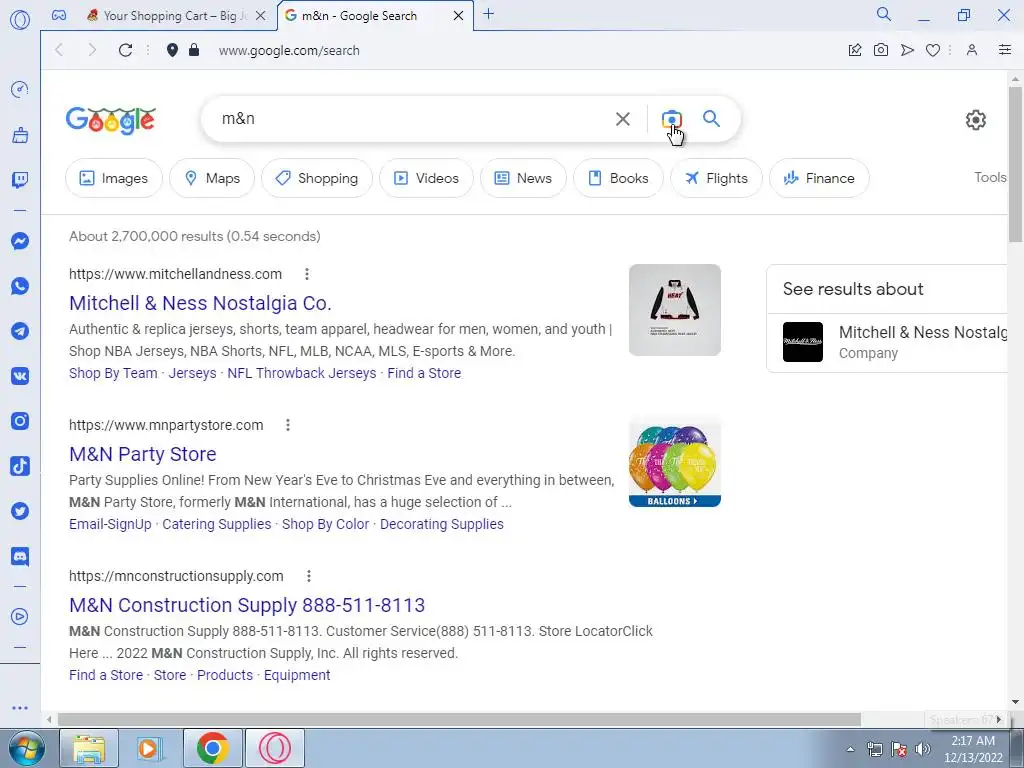Open Discord in sidebar
Screen dimensions: 1024x768
(x=20, y=556)
